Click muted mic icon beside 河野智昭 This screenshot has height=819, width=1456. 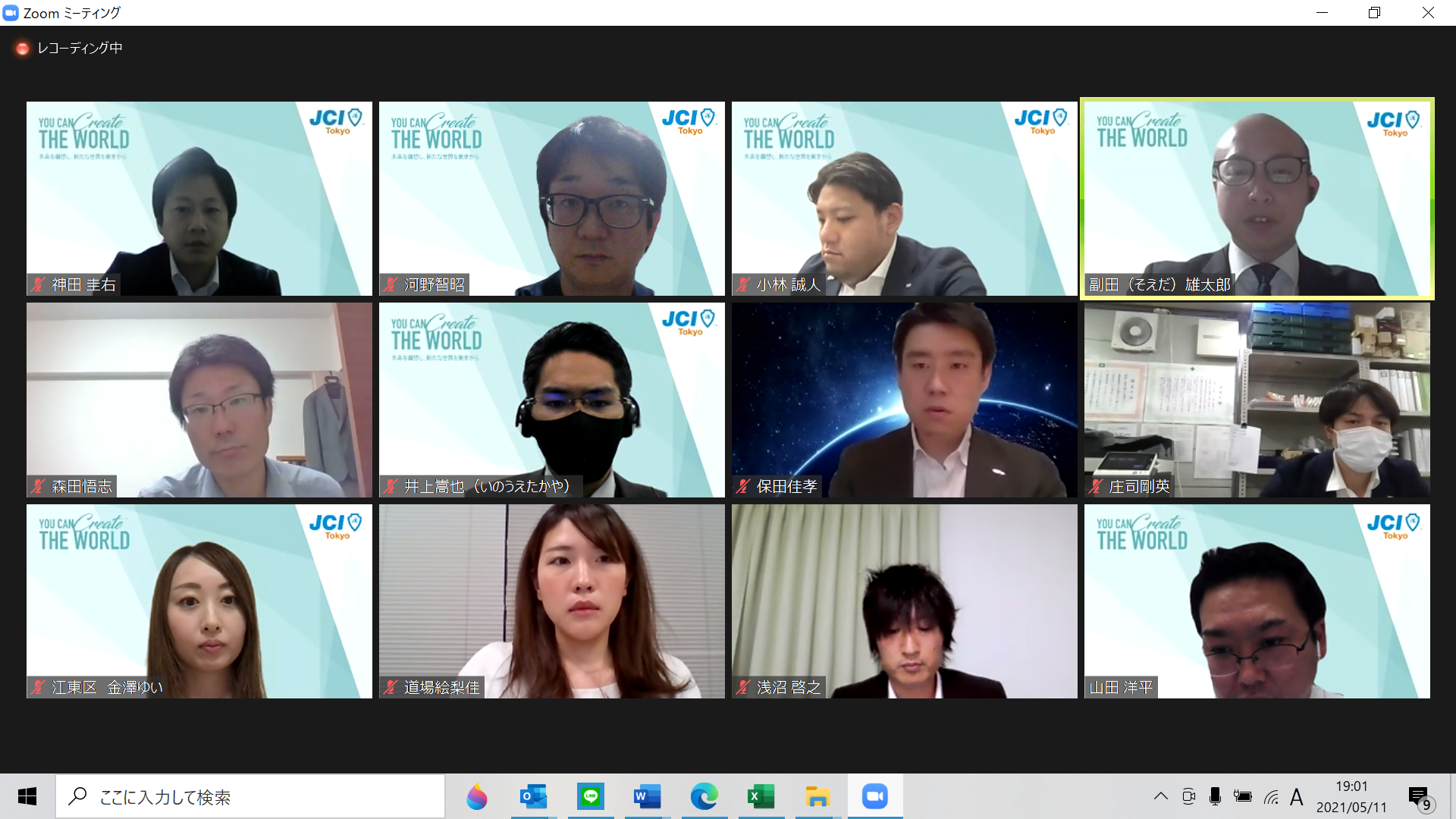pos(391,284)
